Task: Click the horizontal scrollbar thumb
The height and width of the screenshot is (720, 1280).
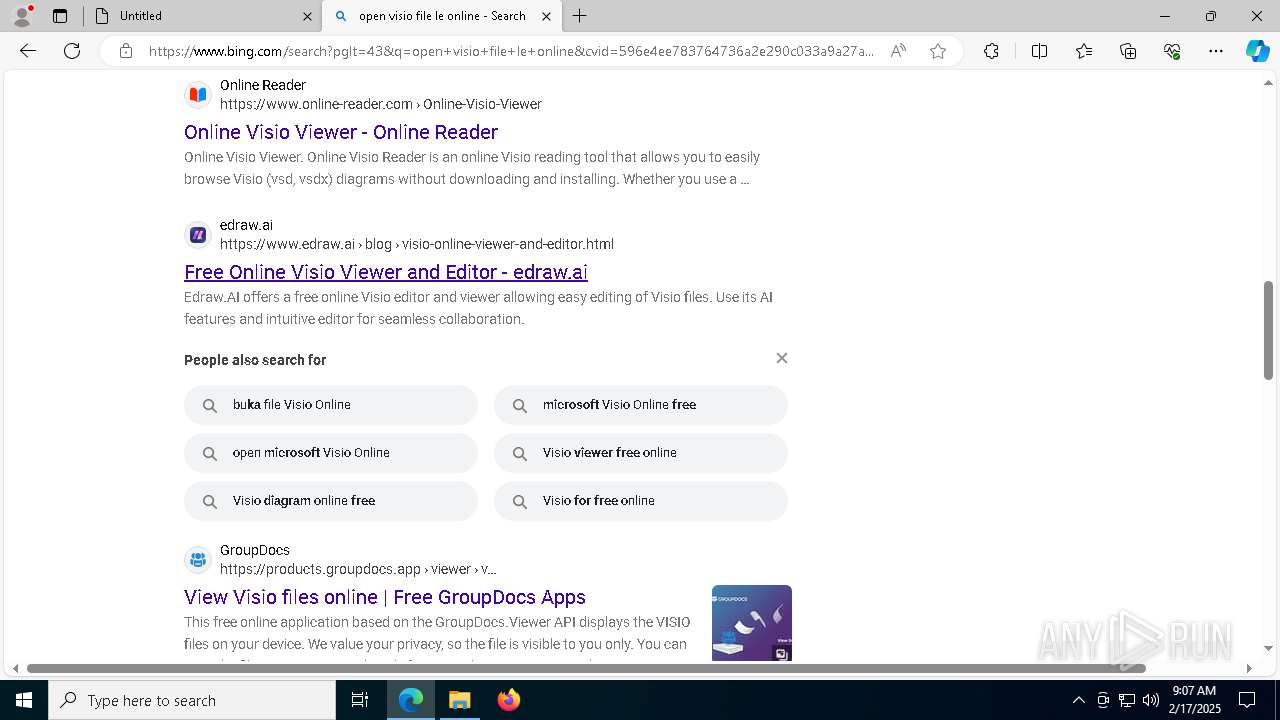Action: (586, 668)
